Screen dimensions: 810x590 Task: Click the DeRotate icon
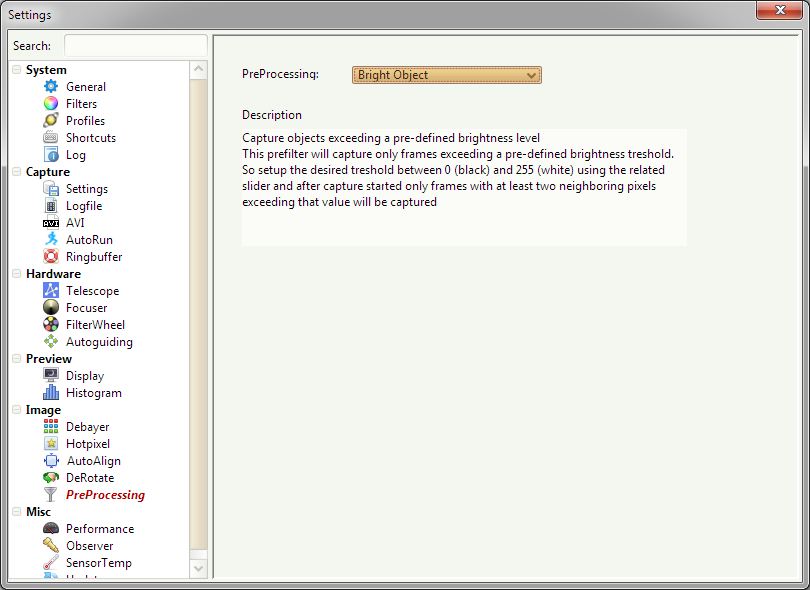[51, 478]
